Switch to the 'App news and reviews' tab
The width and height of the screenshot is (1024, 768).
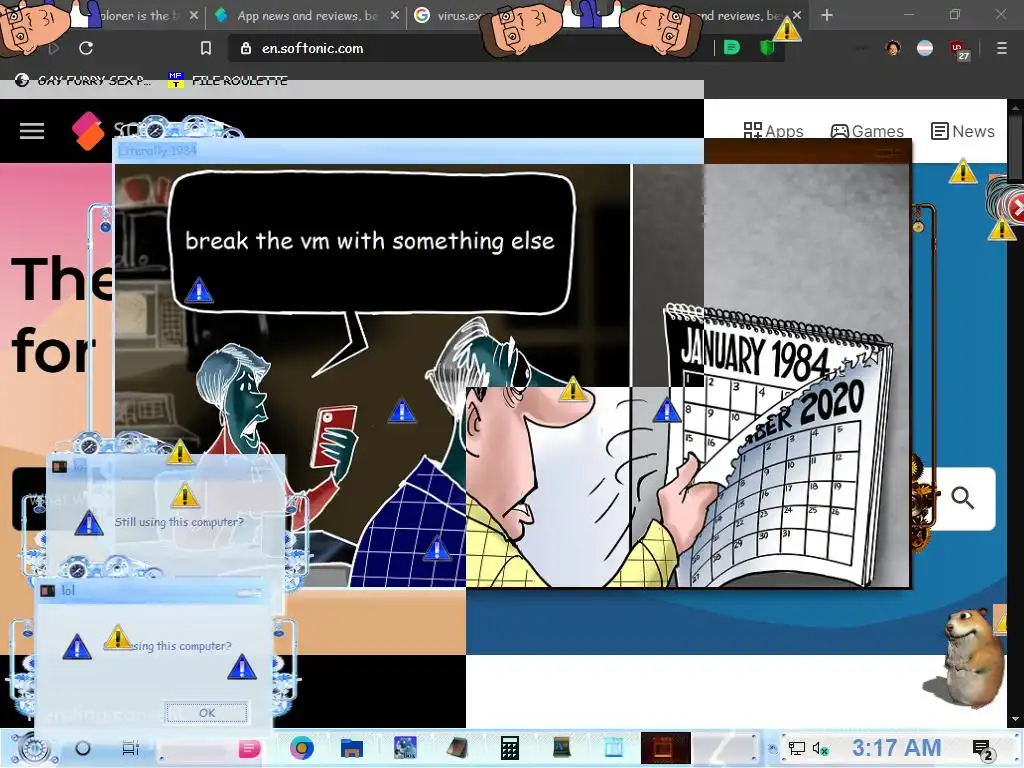pos(307,15)
